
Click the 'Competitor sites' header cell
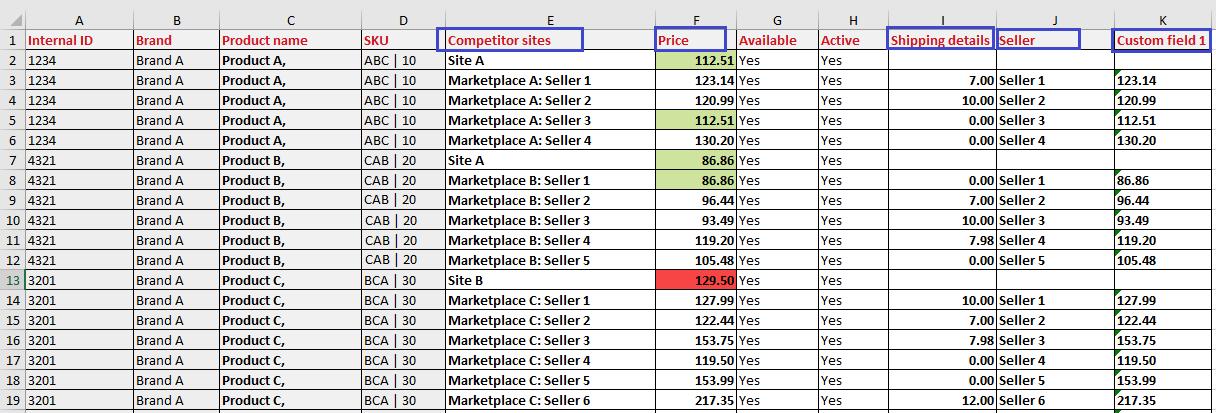[x=510, y=40]
